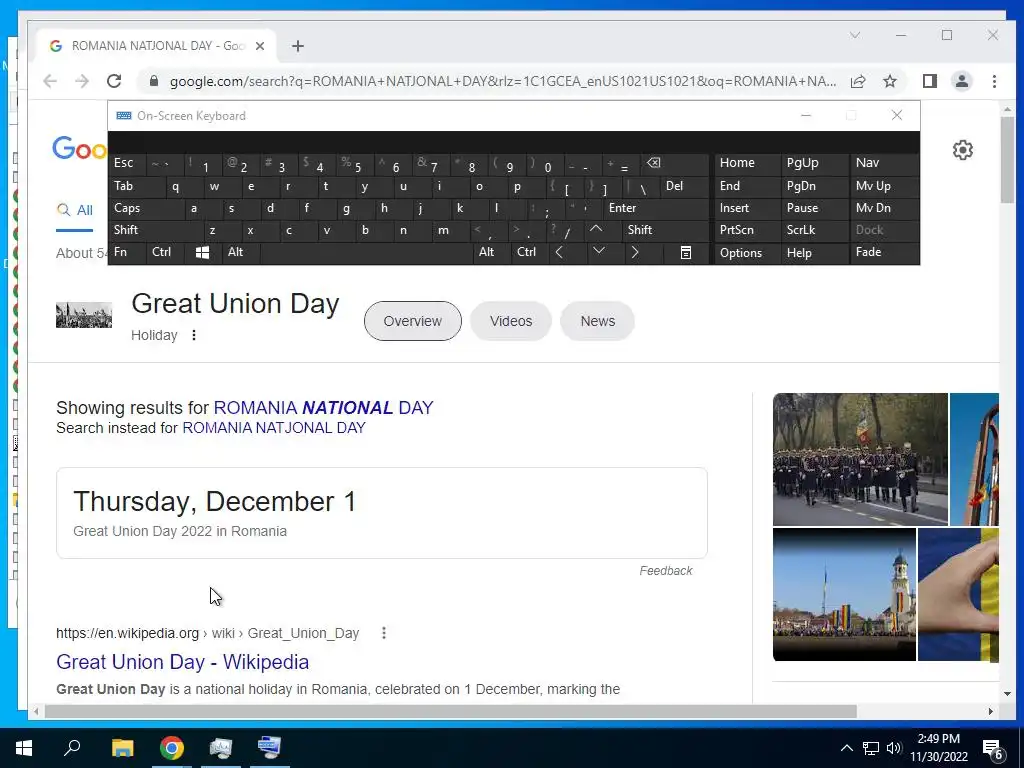Toggle the Fade key on On-Screen Keyboard

[884, 252]
